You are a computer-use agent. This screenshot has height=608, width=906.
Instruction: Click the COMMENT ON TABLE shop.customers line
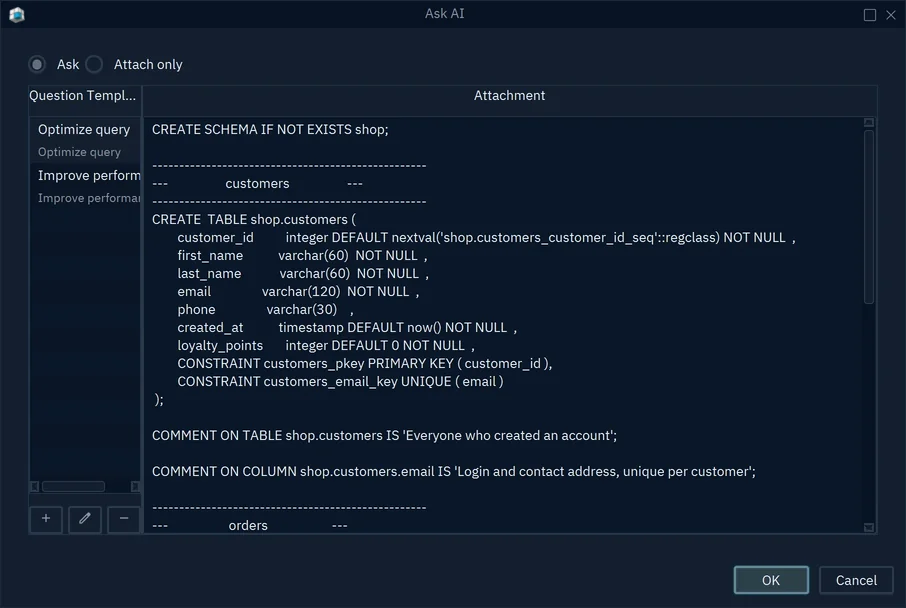[x=384, y=435]
